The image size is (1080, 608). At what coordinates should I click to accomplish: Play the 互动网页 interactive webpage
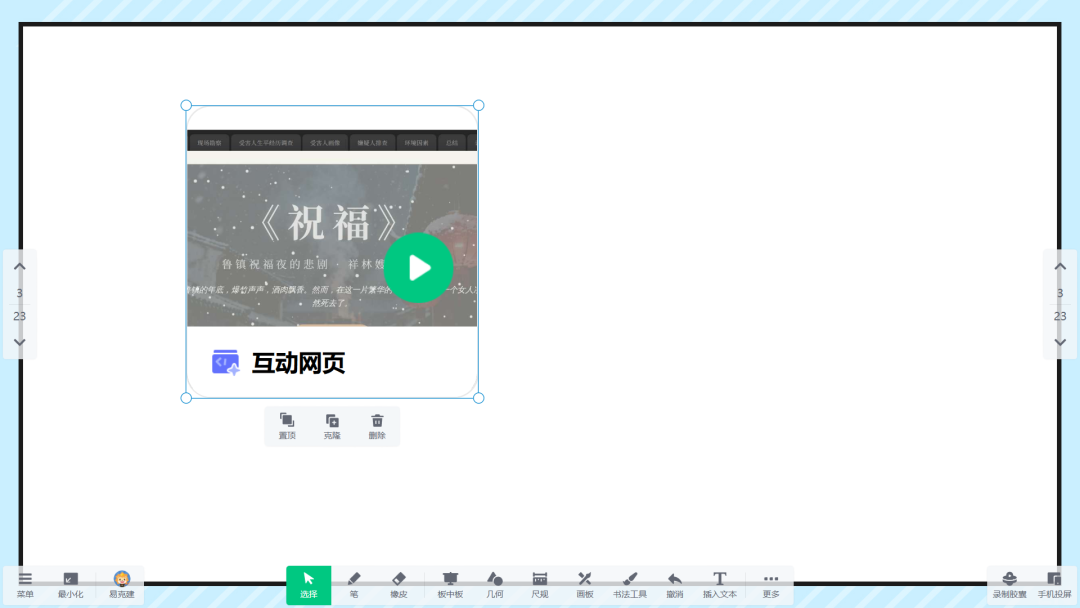(418, 268)
